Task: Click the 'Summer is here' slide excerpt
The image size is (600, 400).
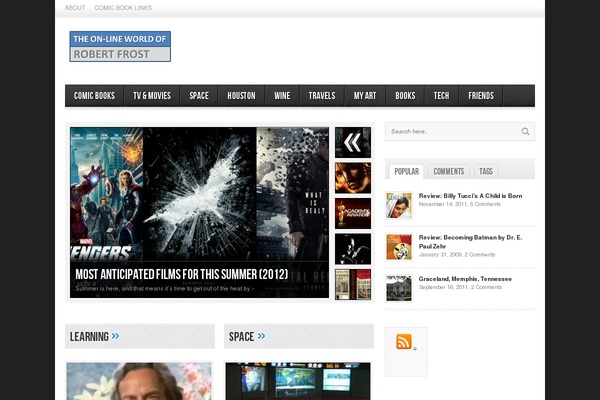Action: [x=165, y=289]
